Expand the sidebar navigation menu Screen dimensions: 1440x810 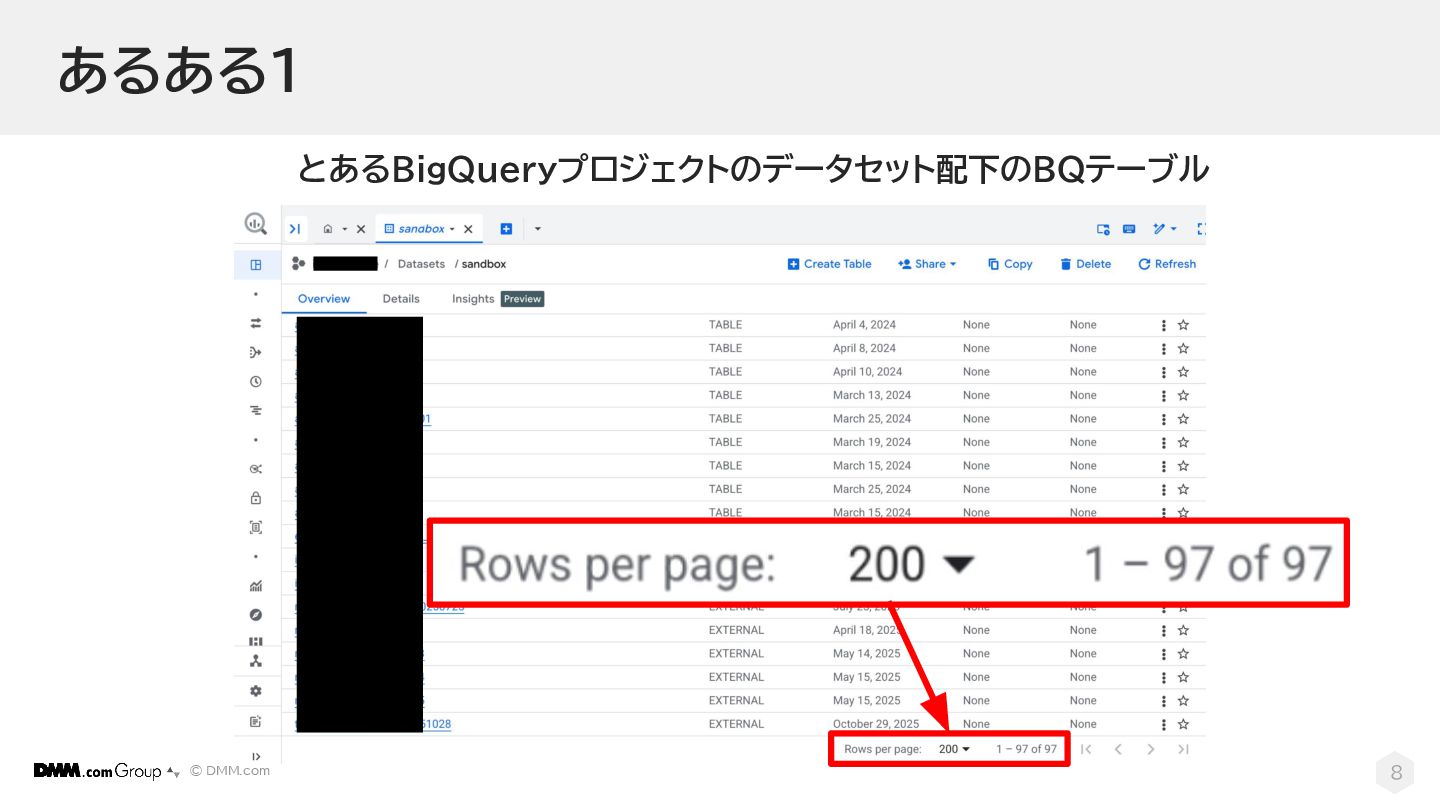(256, 756)
